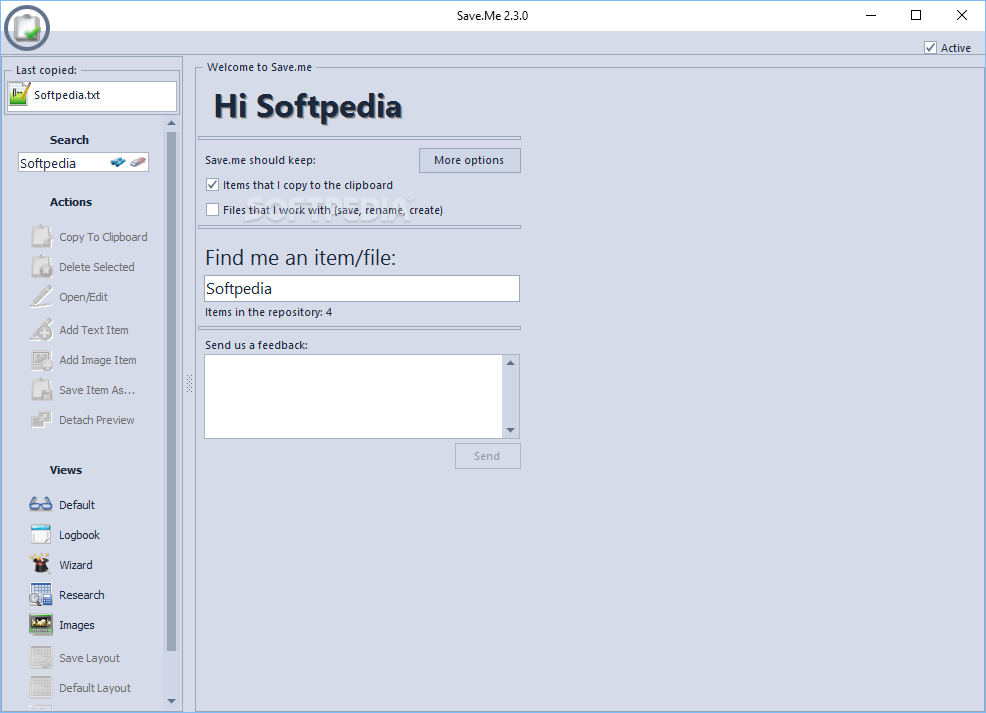The height and width of the screenshot is (713, 986).
Task: Click the panel splitter grip handle
Action: tap(189, 384)
